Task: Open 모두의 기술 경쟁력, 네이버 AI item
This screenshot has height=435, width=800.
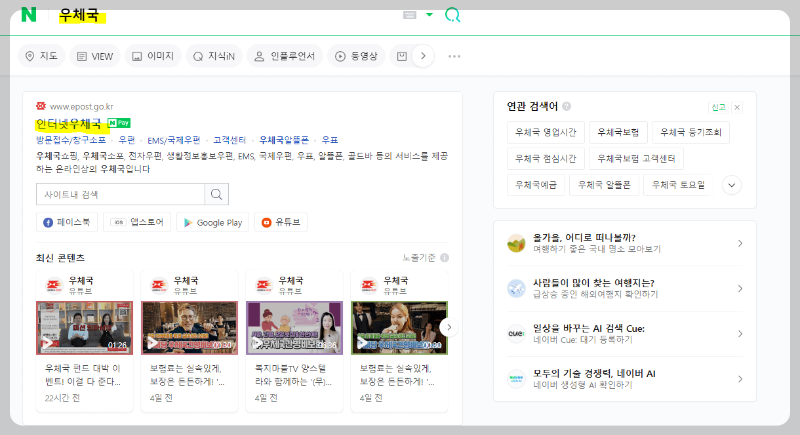Action: 624,379
